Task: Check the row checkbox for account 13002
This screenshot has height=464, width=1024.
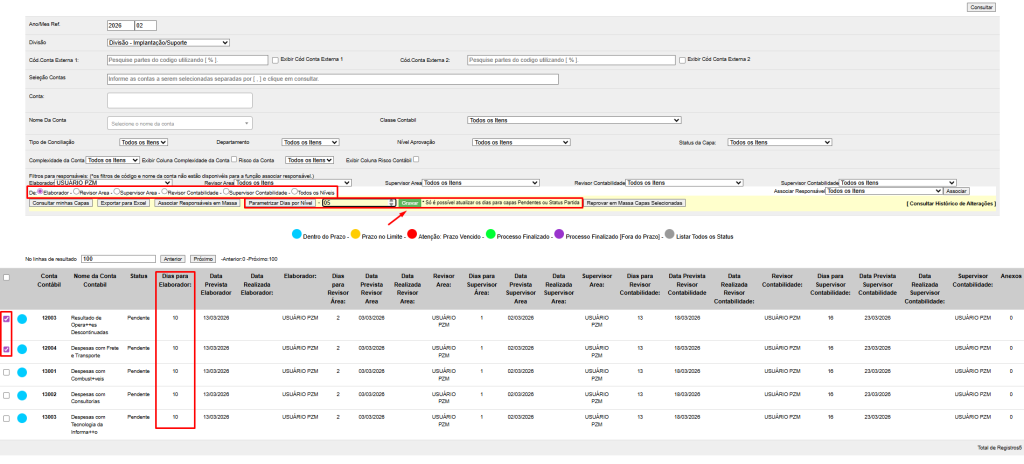Action: (x=8, y=397)
